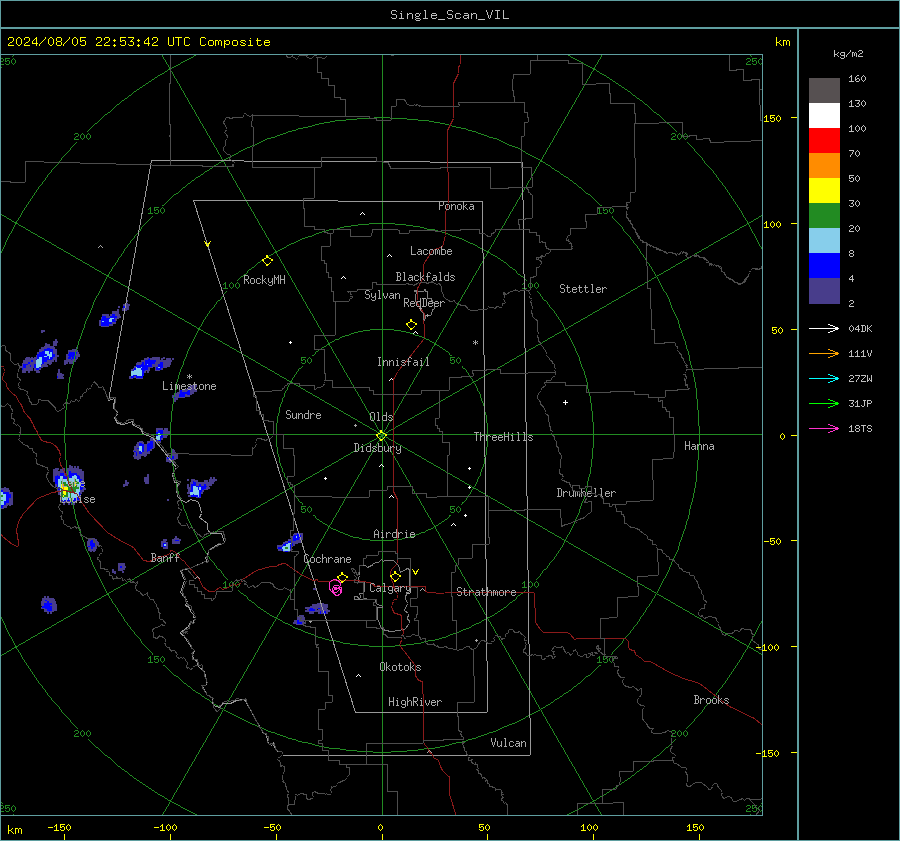This screenshot has width=900, height=841.
Task: Click the blue echo southwest of Calgary
Action: coord(317,609)
